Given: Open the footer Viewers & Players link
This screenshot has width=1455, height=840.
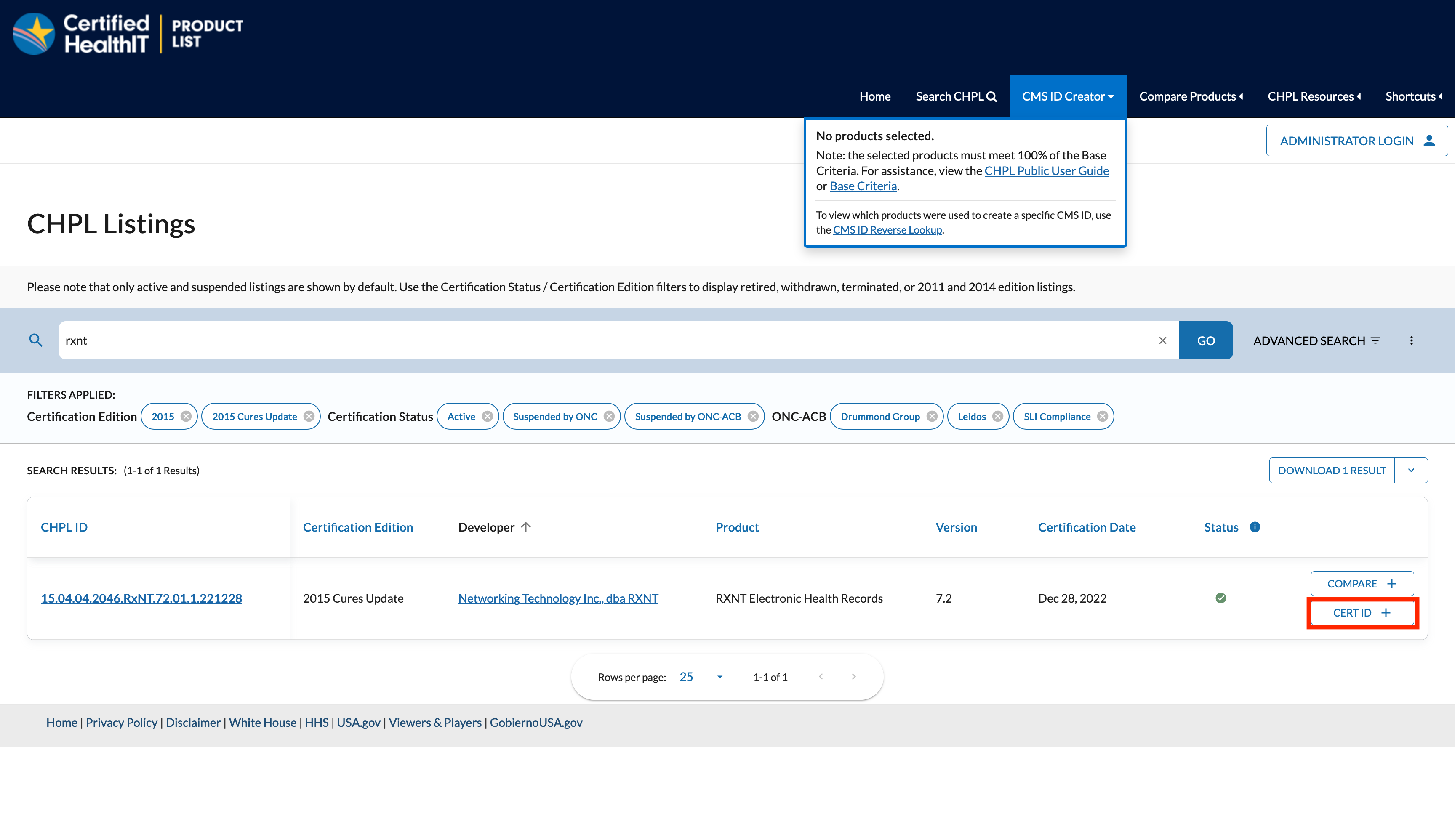Looking at the screenshot, I should [434, 722].
